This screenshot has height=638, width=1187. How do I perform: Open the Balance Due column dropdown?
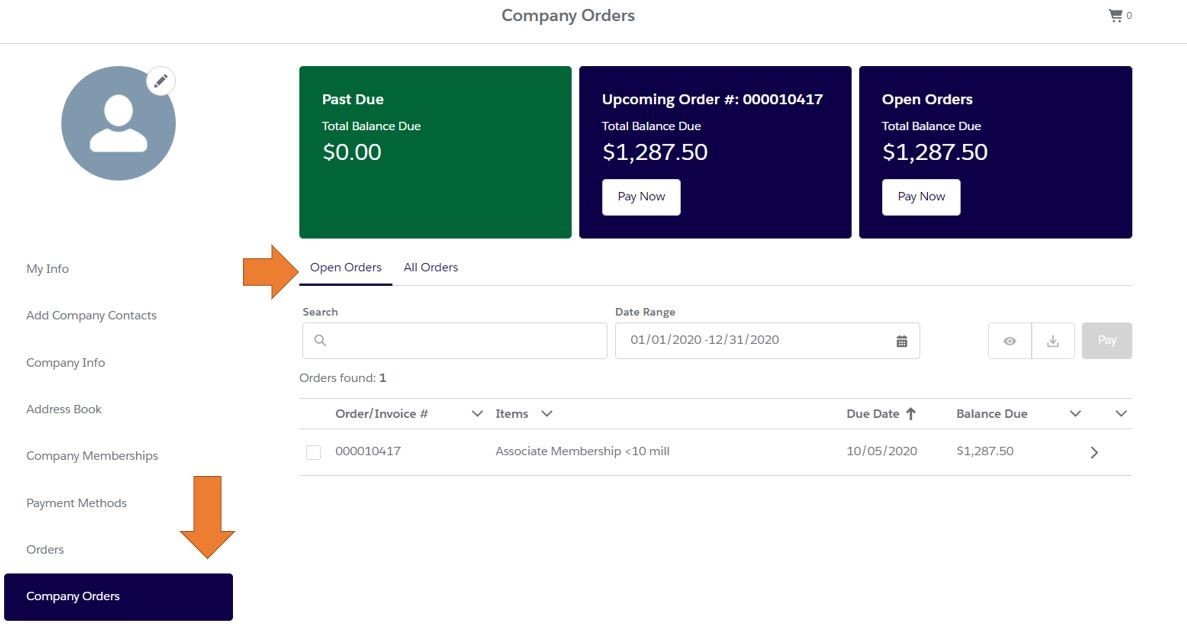1074,413
